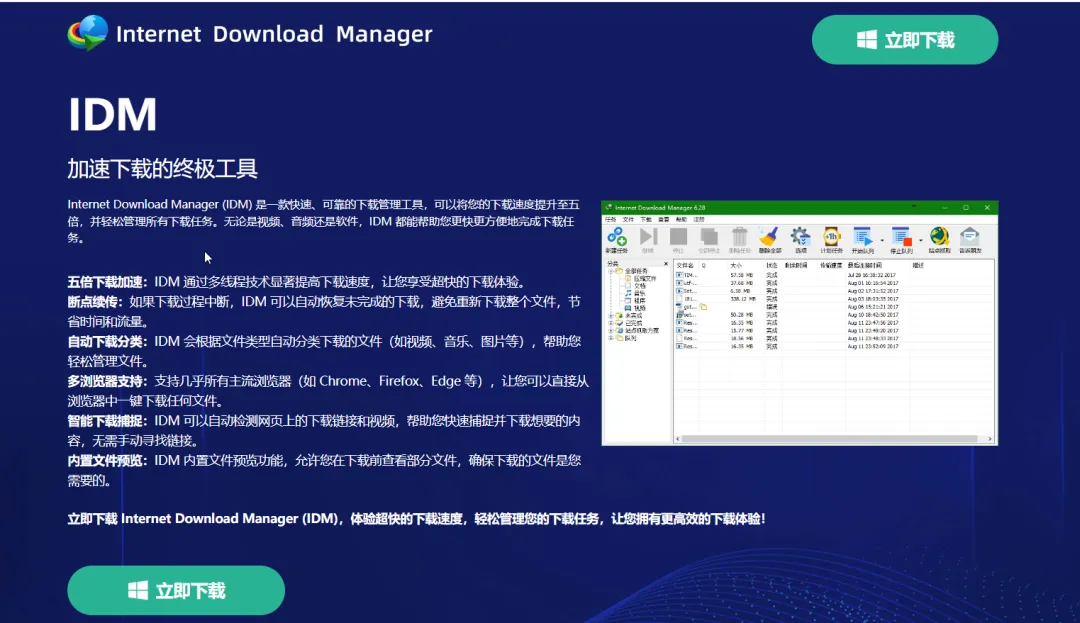Open the 下载 menu in IDM window

coord(646,219)
